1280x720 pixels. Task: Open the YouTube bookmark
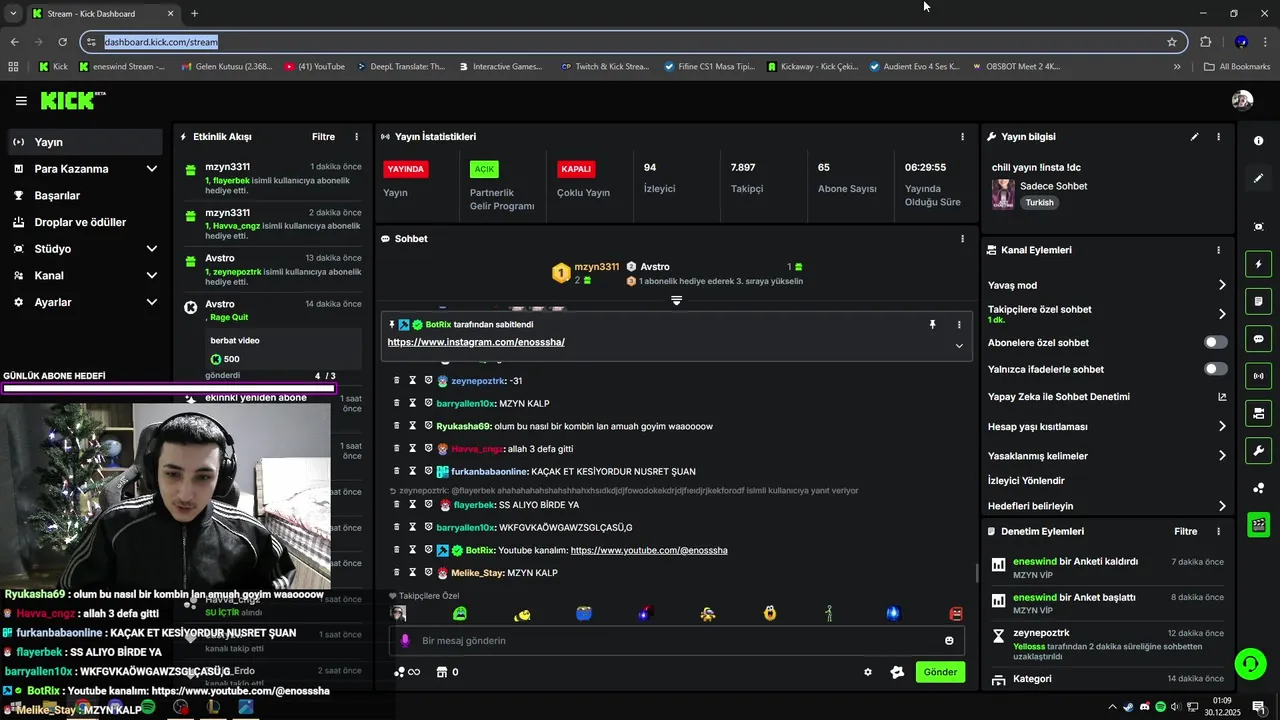tap(315, 67)
